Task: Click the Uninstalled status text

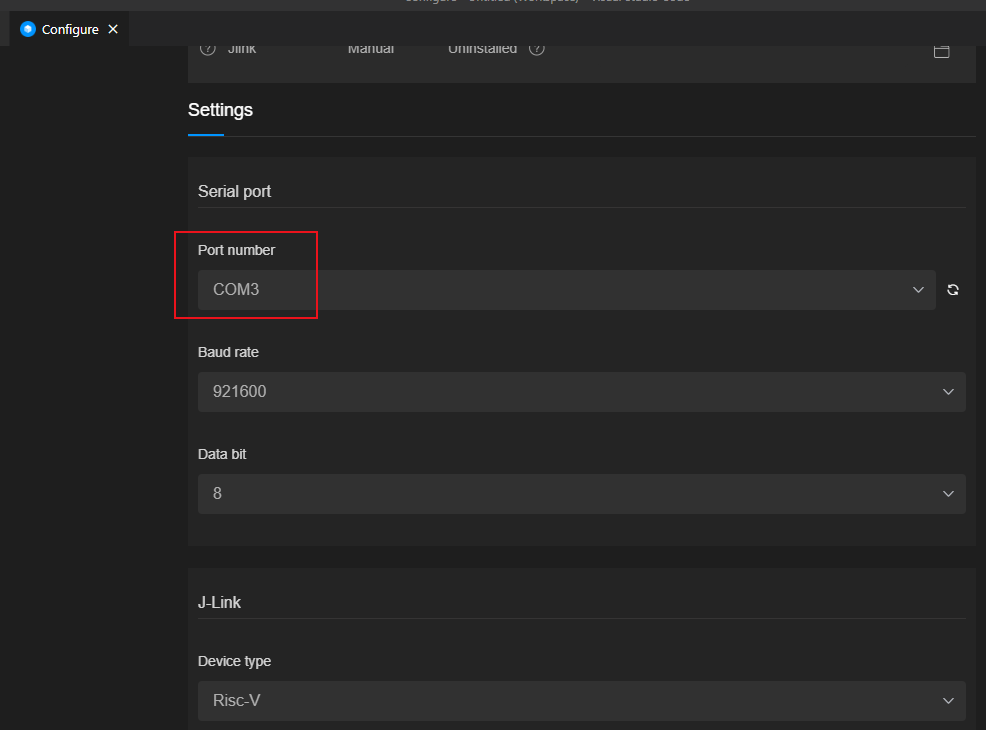Action: (482, 49)
